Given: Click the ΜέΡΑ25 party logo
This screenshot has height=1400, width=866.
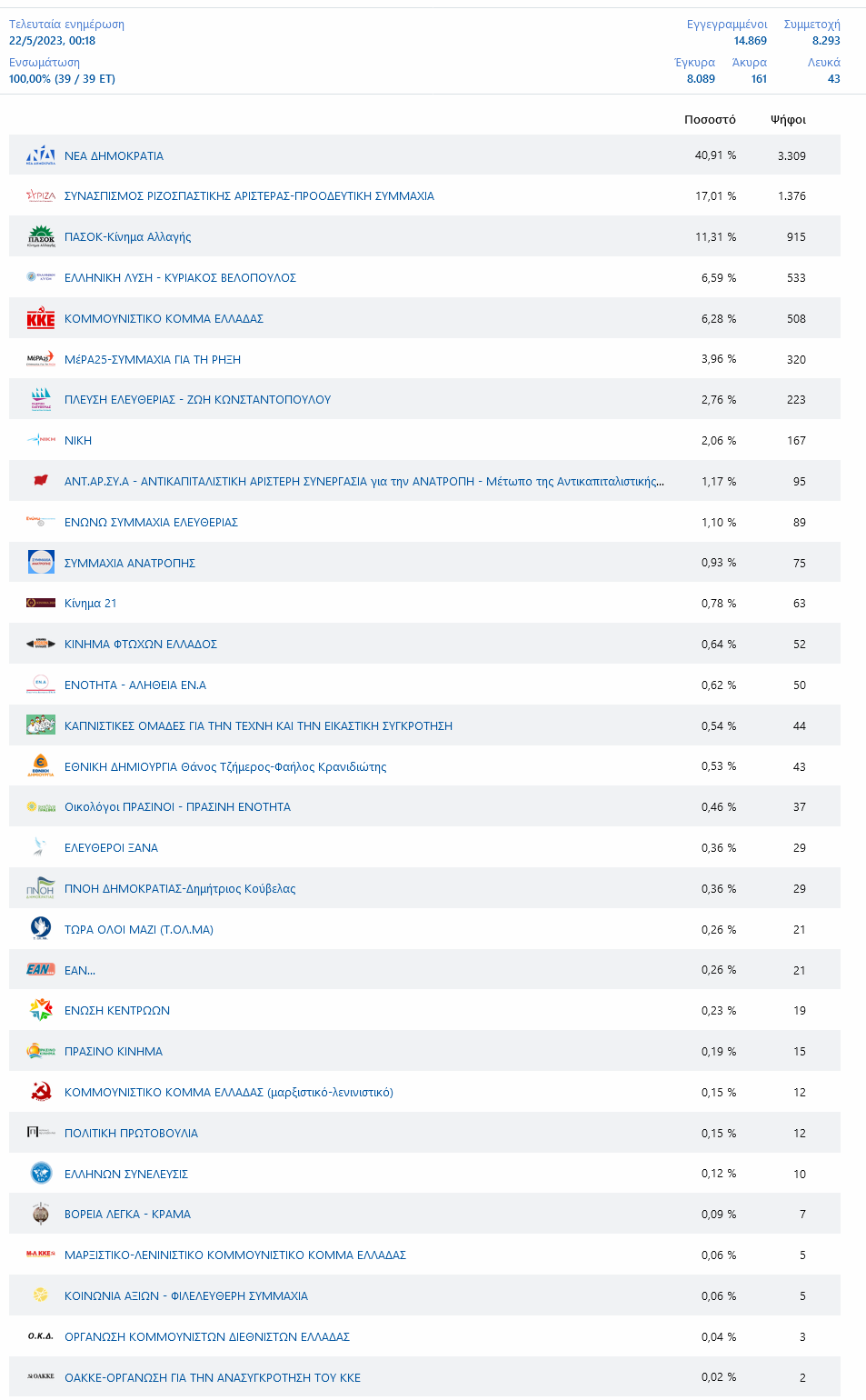Looking at the screenshot, I should pos(41,359).
